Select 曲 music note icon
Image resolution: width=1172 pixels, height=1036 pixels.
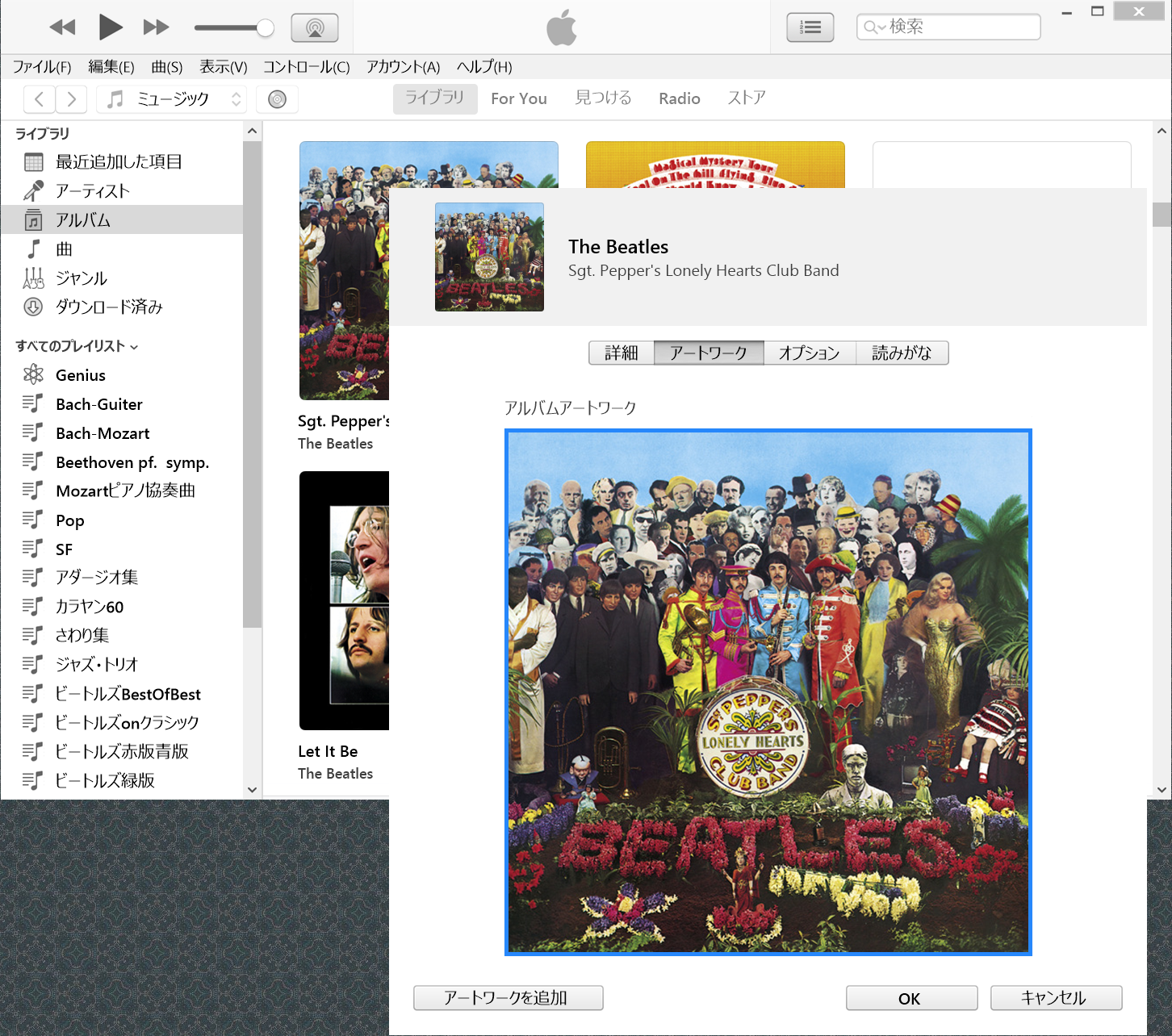pyautogui.click(x=33, y=249)
